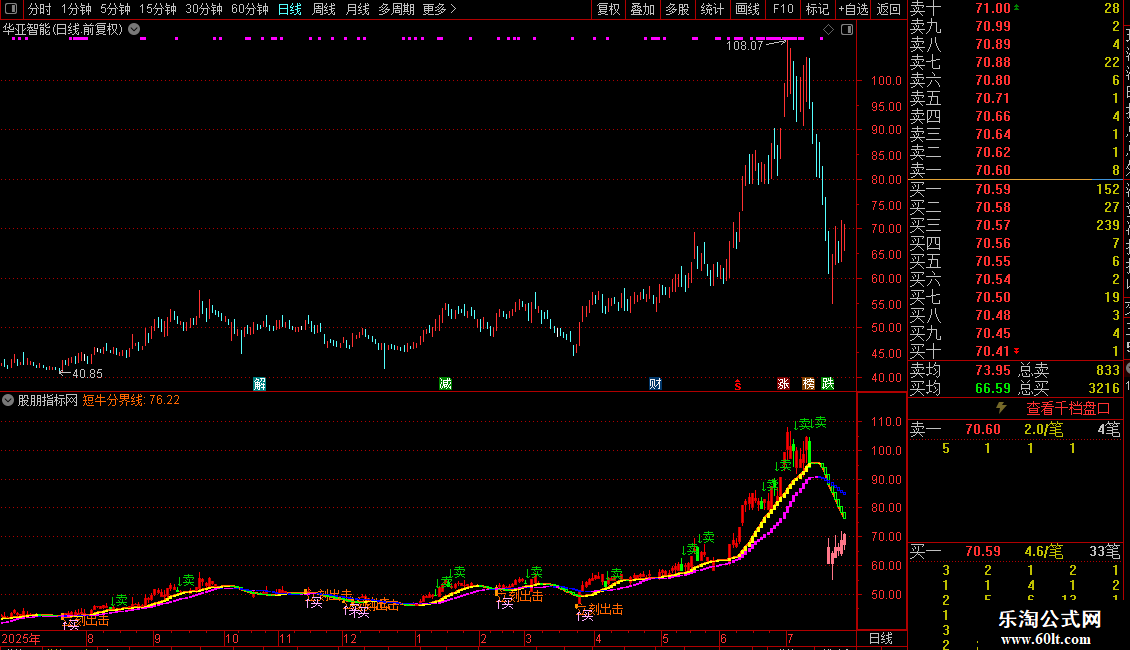Click the 多股 multi-stock button
The width and height of the screenshot is (1130, 650).
[677, 9]
